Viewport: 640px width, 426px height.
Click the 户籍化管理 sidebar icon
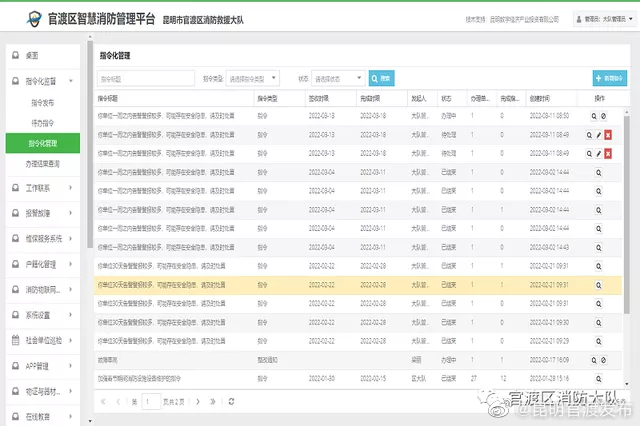coord(16,264)
